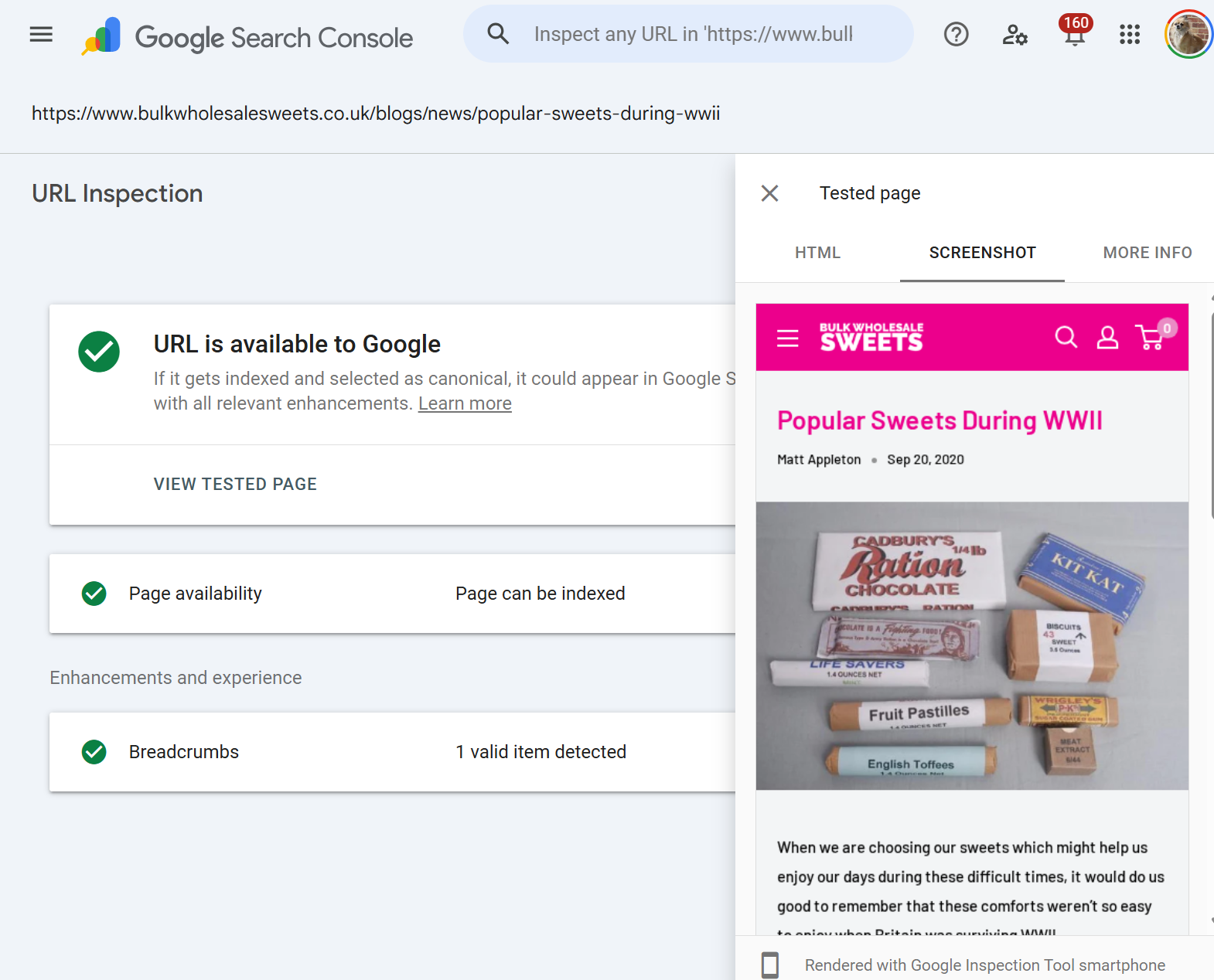Screen dimensions: 1214x980
Task: Select the SCREENSHOT tab
Action: pyautogui.click(x=982, y=253)
